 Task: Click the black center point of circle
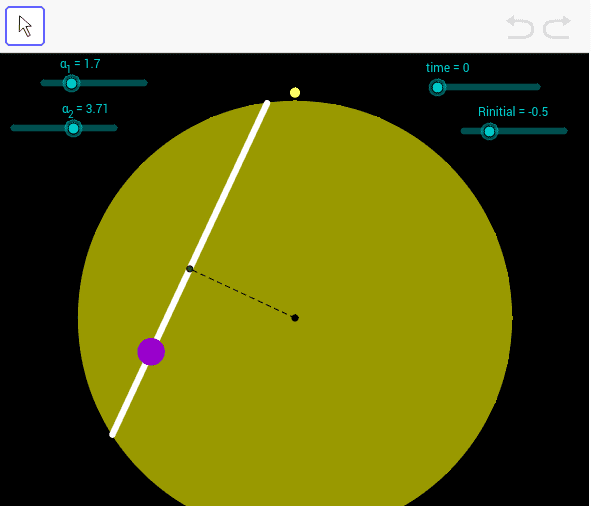[295, 318]
